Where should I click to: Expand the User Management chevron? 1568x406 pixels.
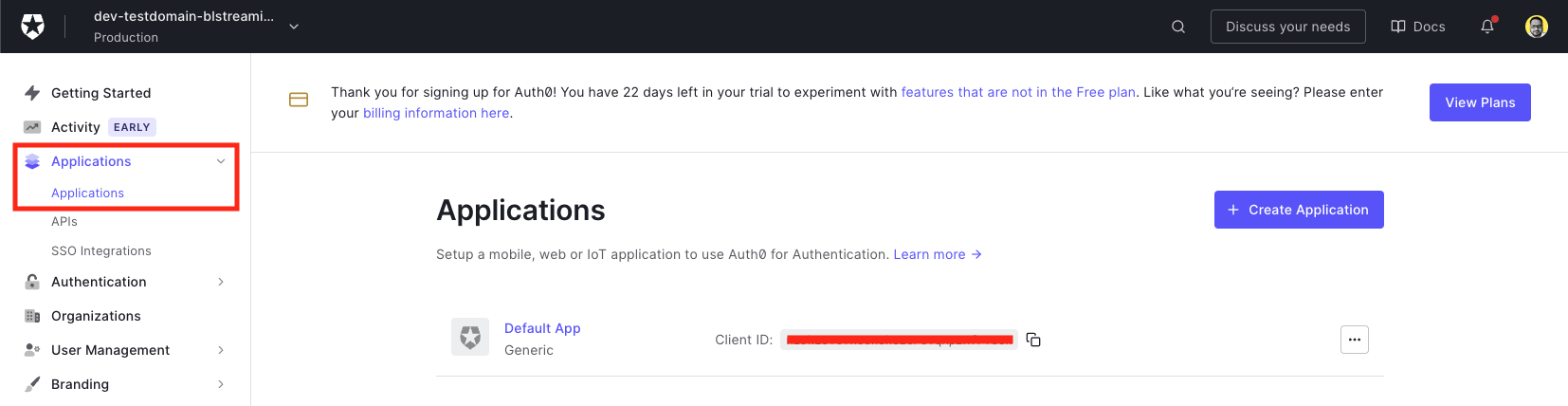tap(221, 350)
